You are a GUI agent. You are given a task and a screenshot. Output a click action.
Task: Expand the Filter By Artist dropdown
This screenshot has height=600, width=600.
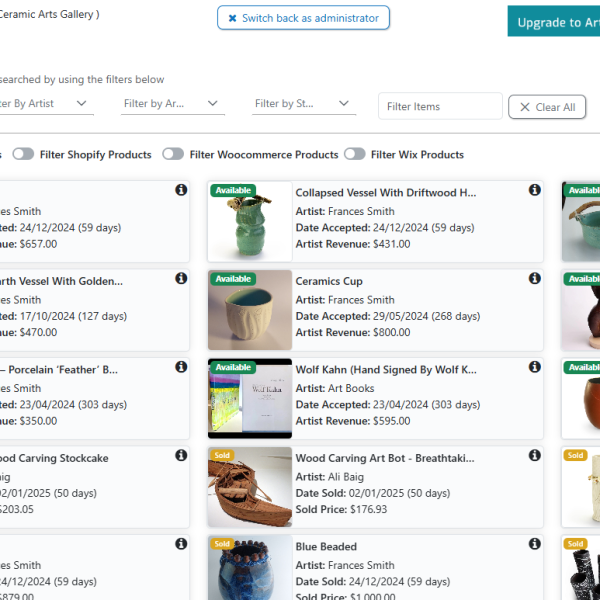[x=45, y=103]
